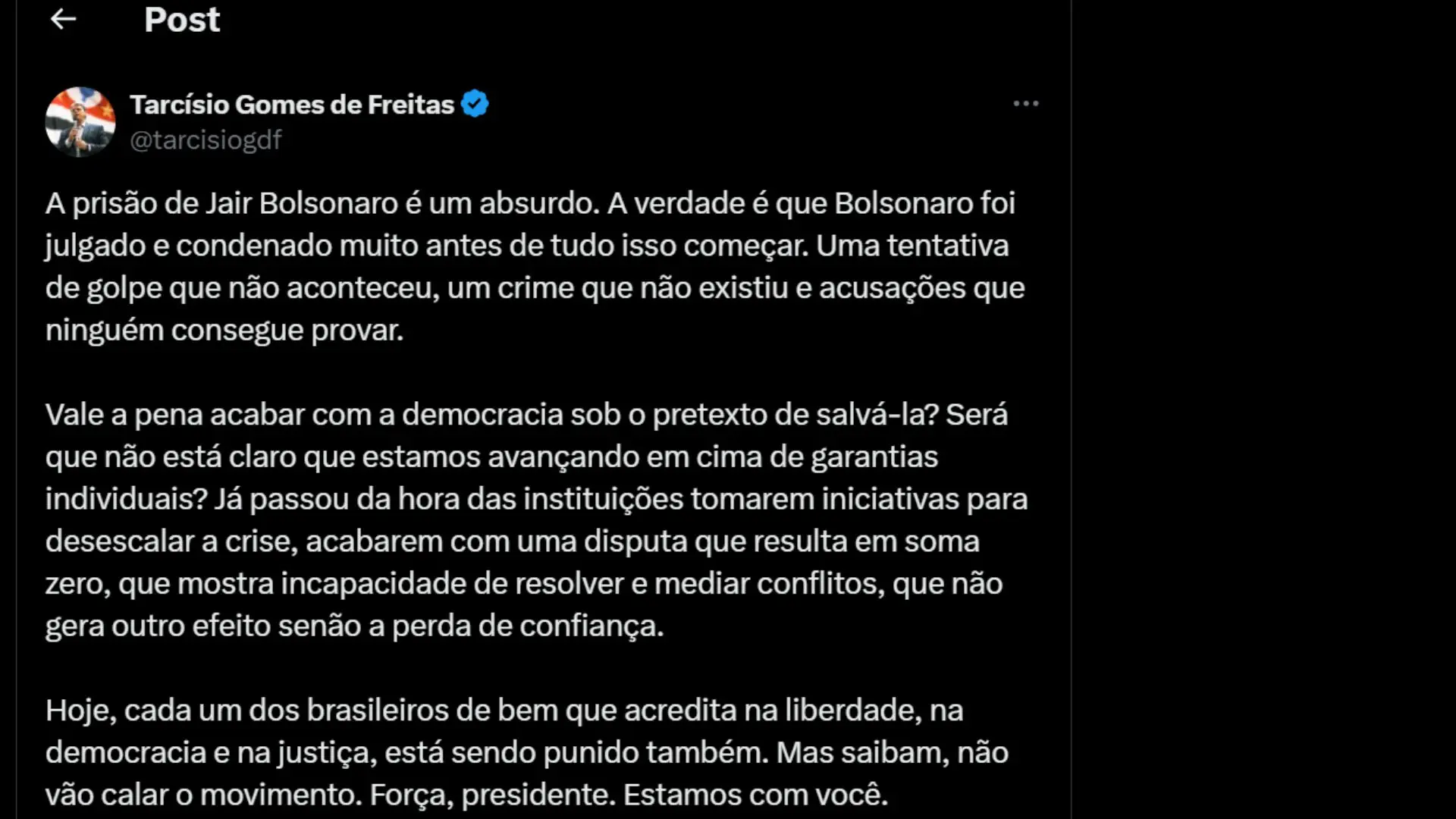The image size is (1456, 819).
Task: Click the blue verified badge next to the name
Action: click(475, 103)
